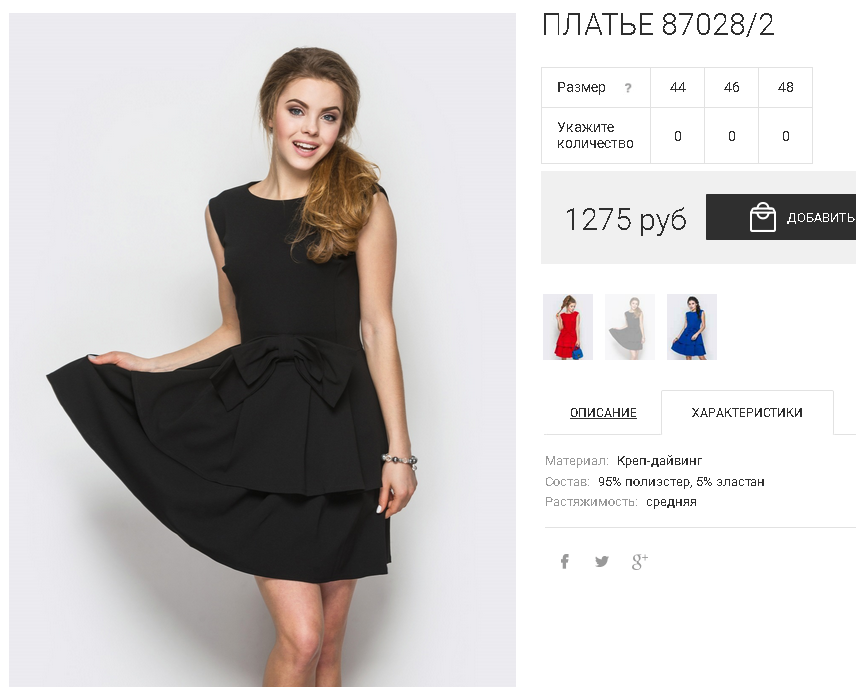Set quantity field for size 44
Image resolution: width=856 pixels, height=687 pixels.
[677, 135]
